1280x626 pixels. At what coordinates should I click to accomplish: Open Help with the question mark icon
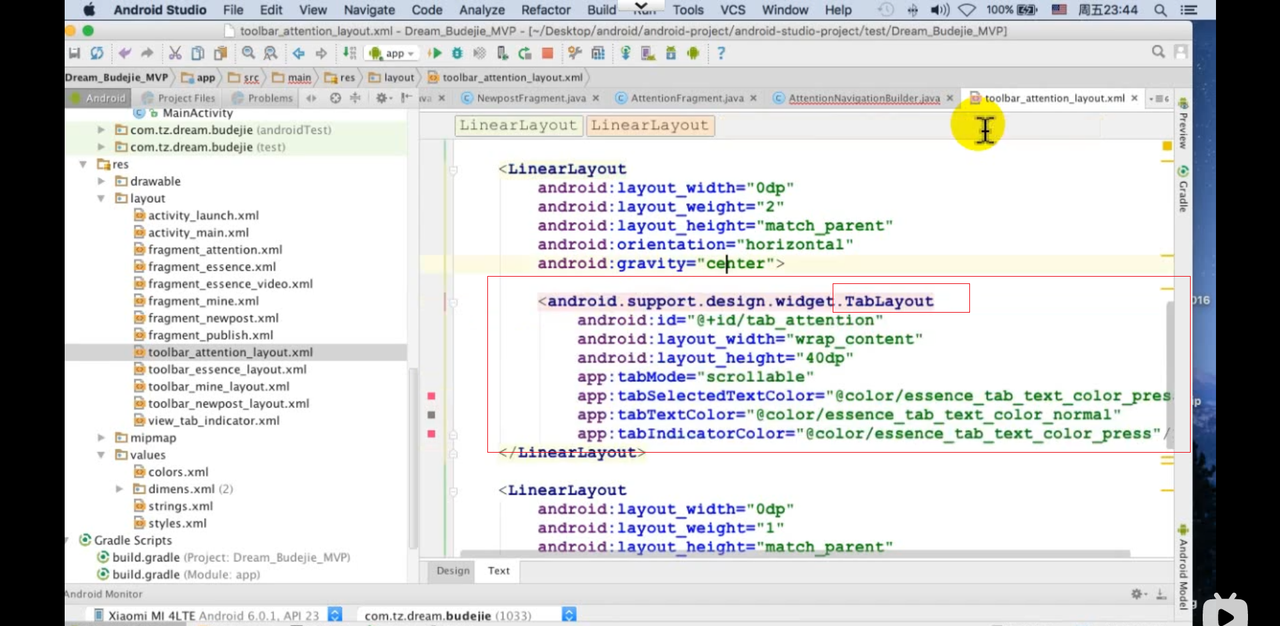point(720,53)
